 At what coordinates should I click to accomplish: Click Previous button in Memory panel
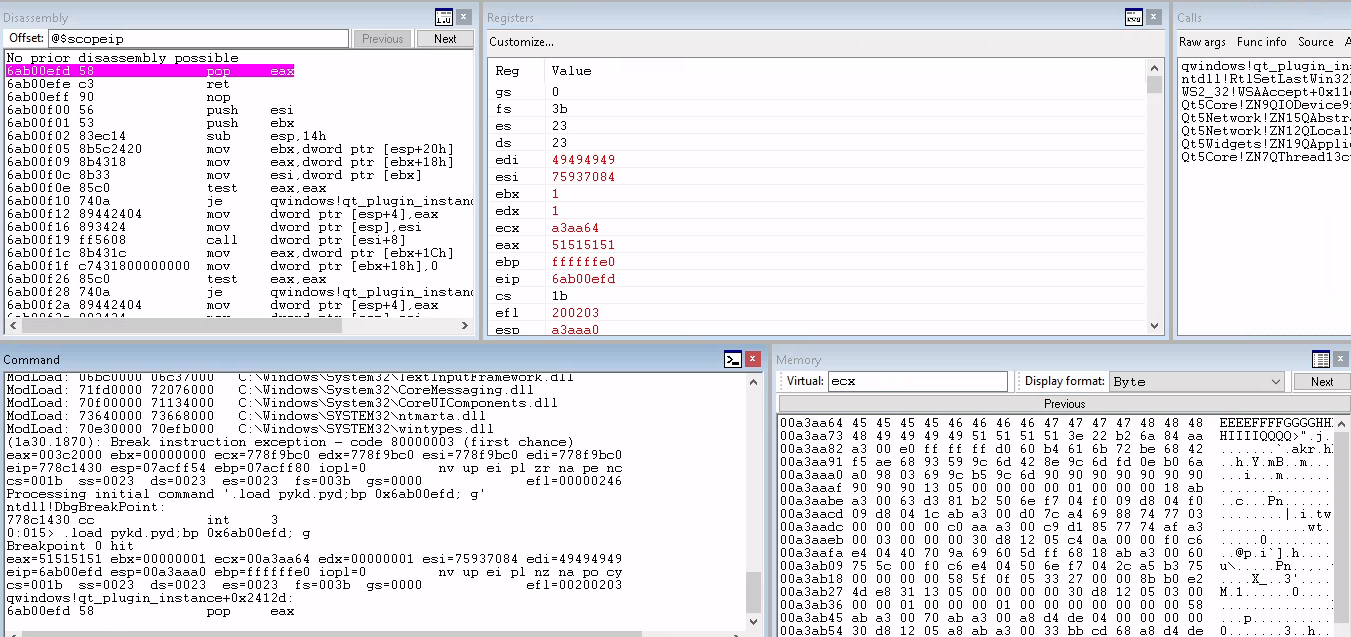[x=1064, y=404]
